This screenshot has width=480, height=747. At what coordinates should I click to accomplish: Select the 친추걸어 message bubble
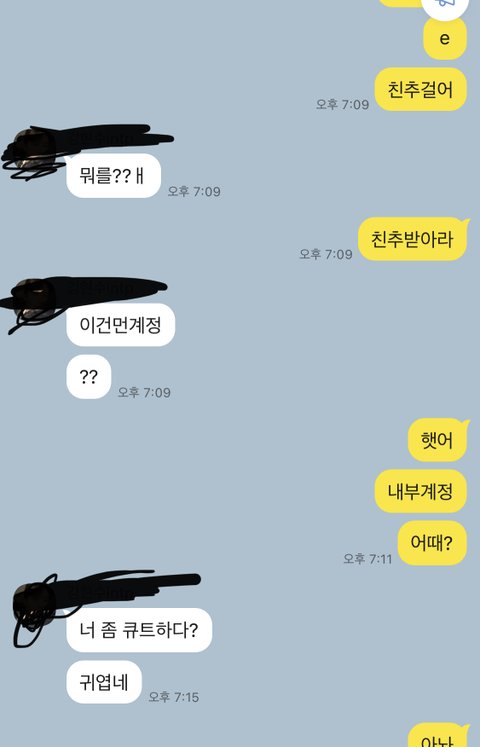(420, 89)
